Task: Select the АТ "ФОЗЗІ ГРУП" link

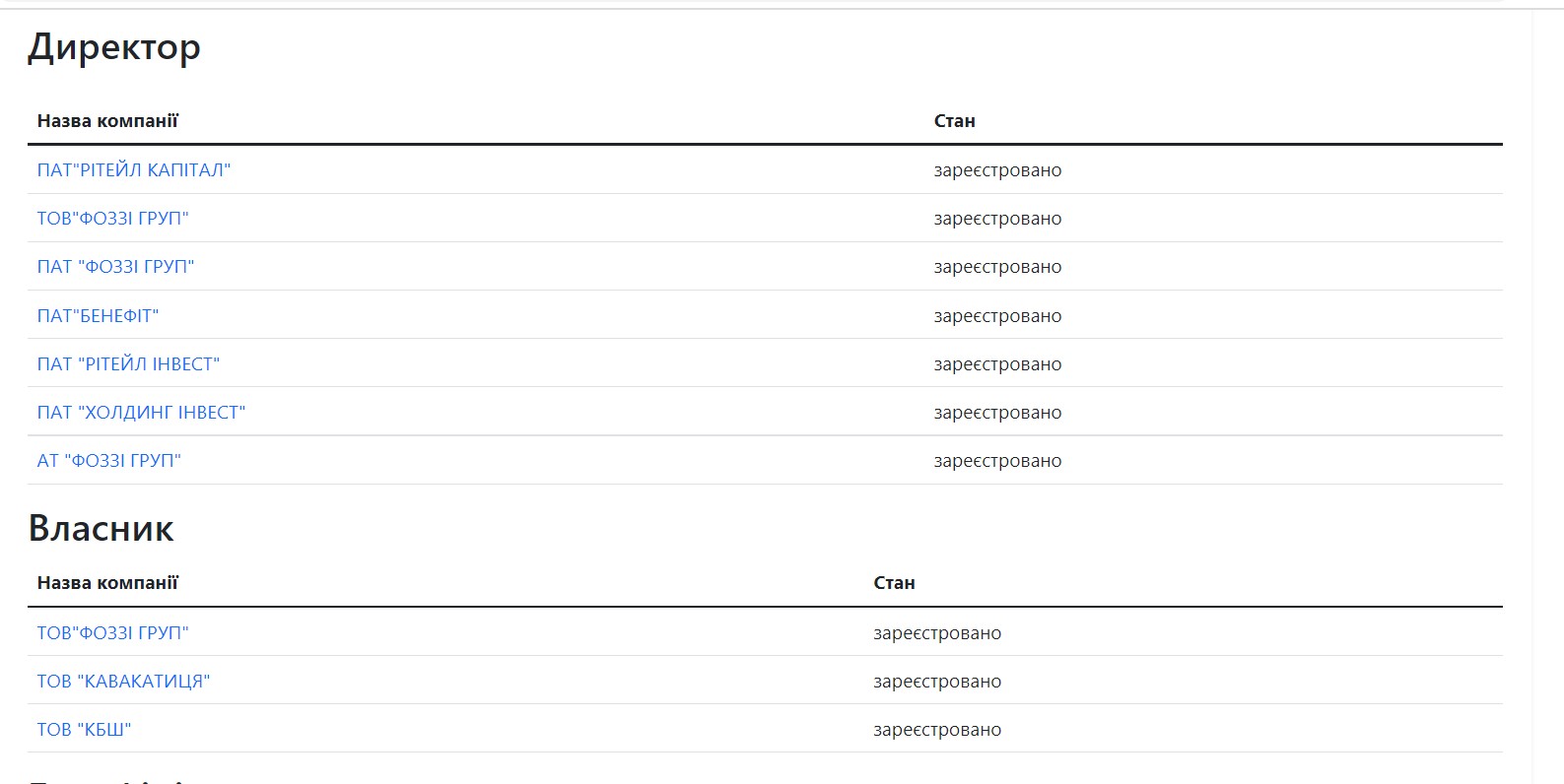Action: [108, 461]
